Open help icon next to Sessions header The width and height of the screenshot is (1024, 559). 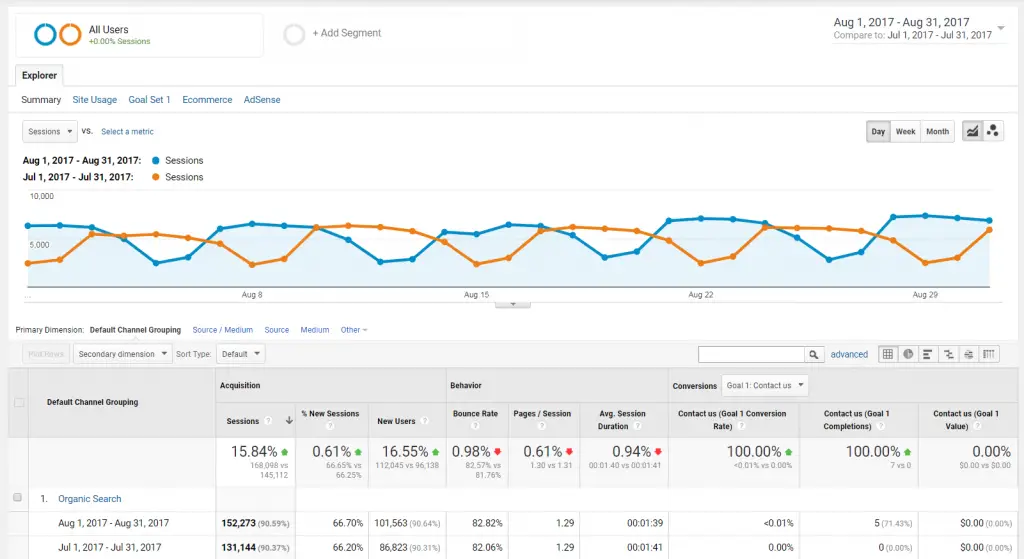268,421
